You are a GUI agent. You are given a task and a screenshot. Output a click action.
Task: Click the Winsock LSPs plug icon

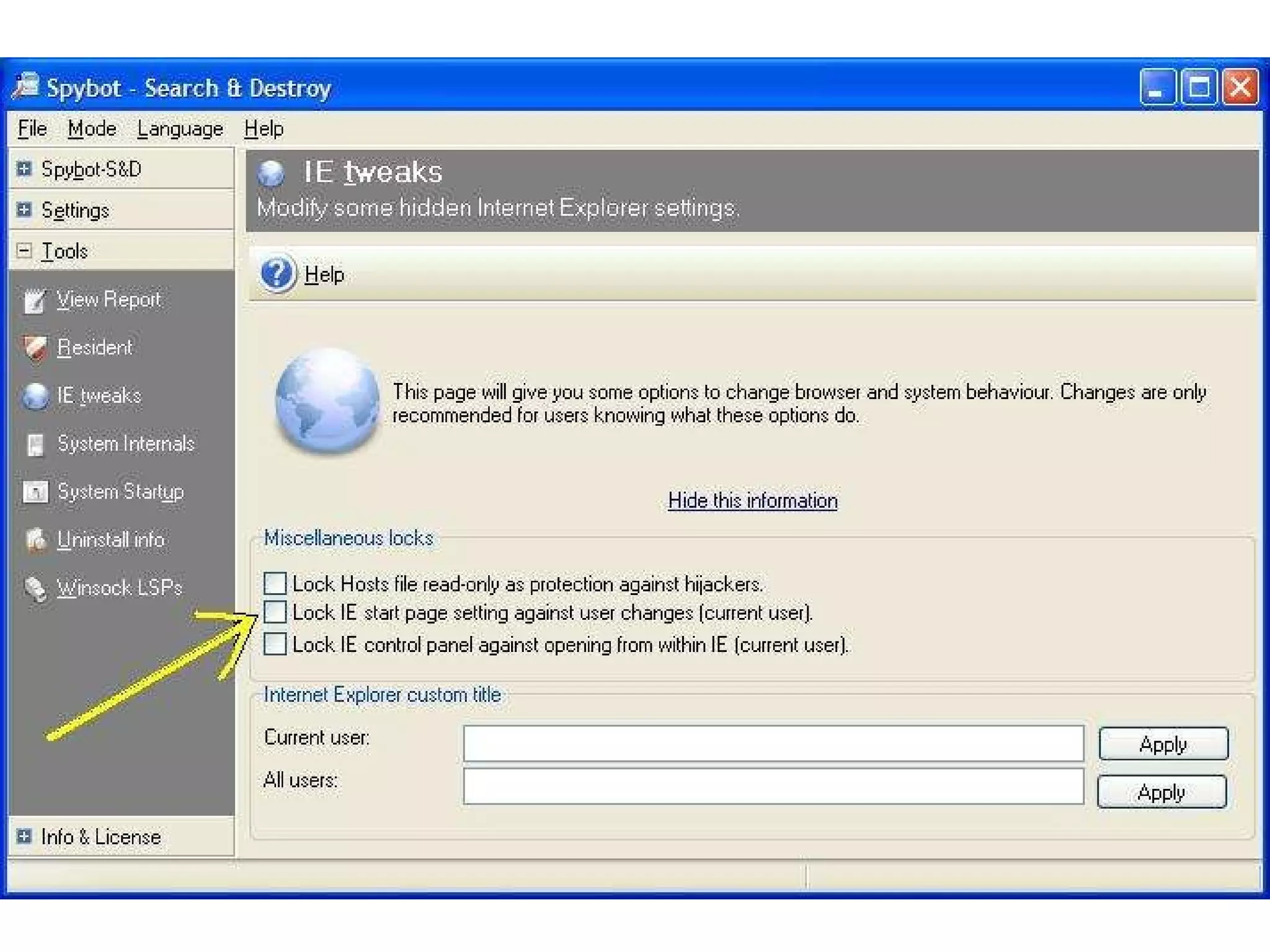[35, 588]
